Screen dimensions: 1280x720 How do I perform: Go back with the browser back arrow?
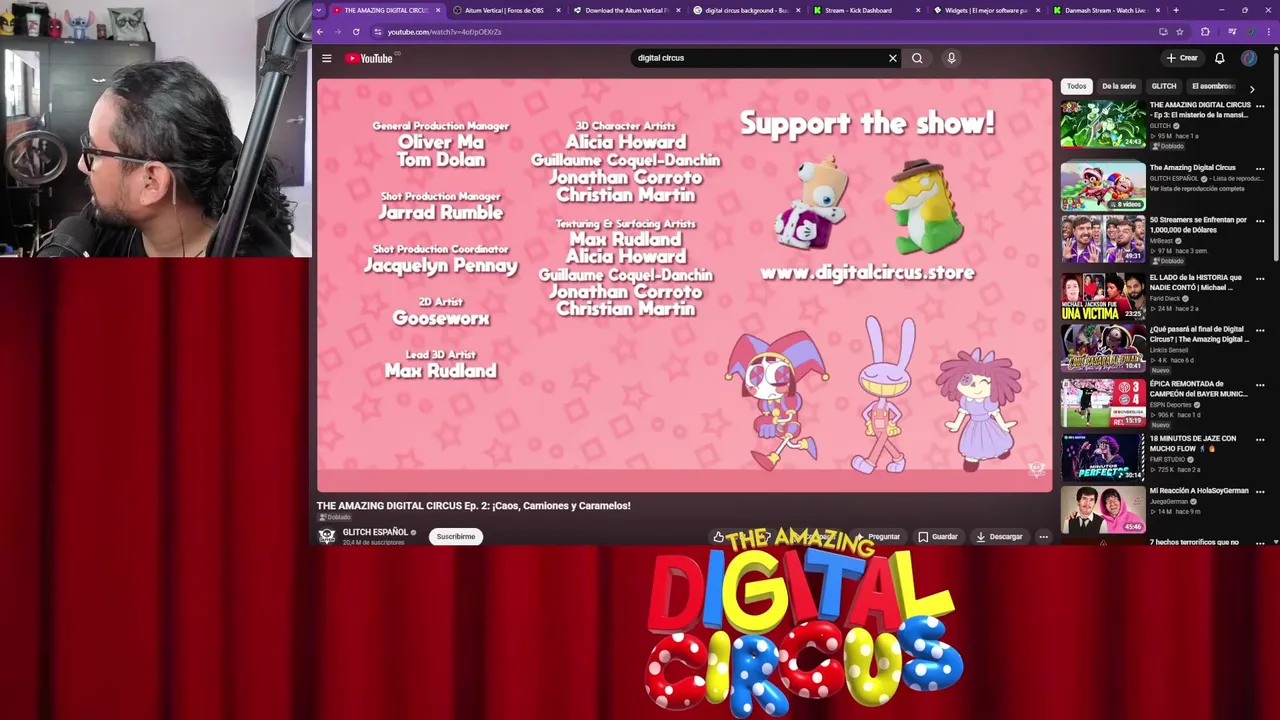(320, 32)
